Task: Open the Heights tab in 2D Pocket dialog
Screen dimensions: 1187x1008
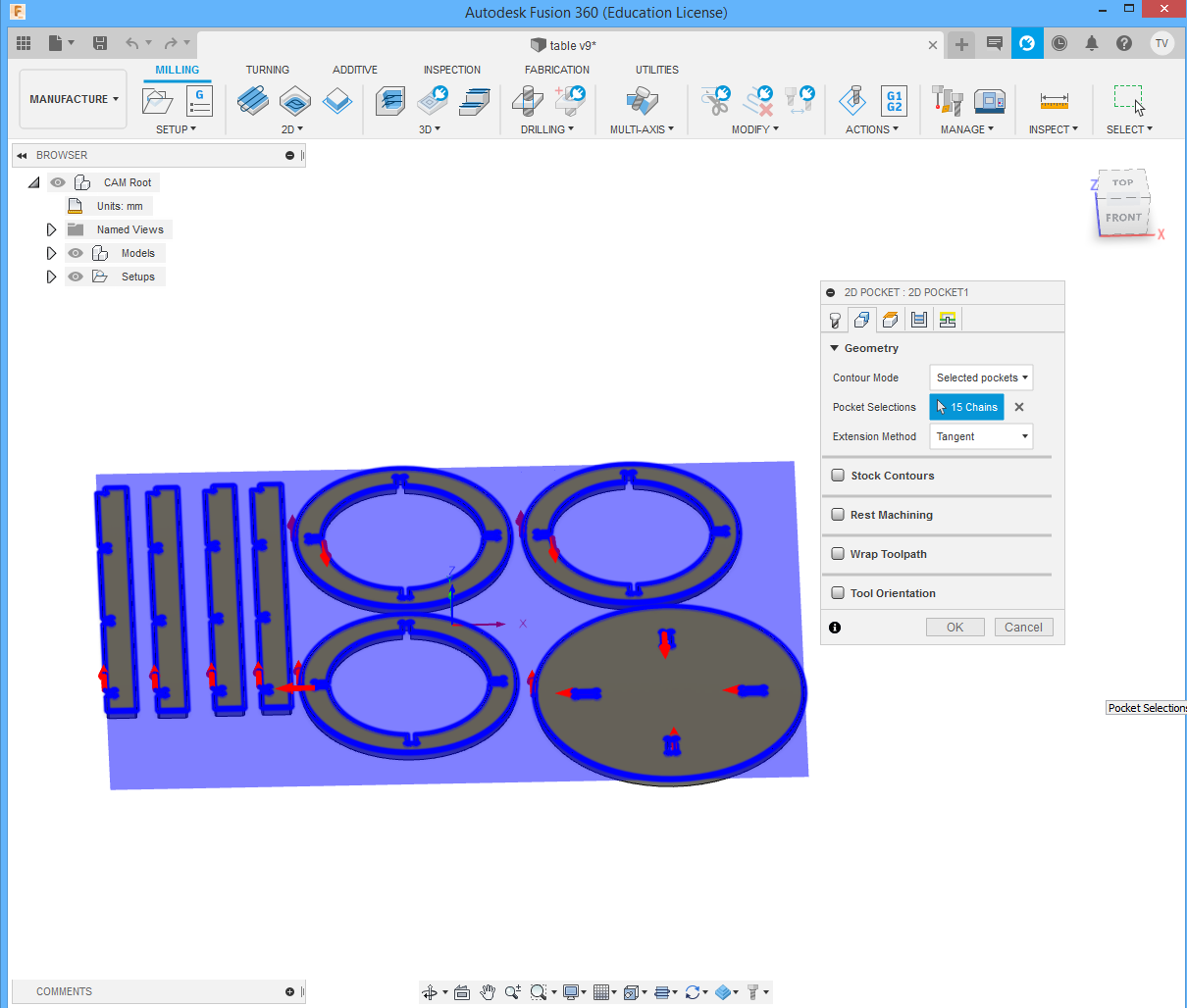Action: tap(890, 320)
